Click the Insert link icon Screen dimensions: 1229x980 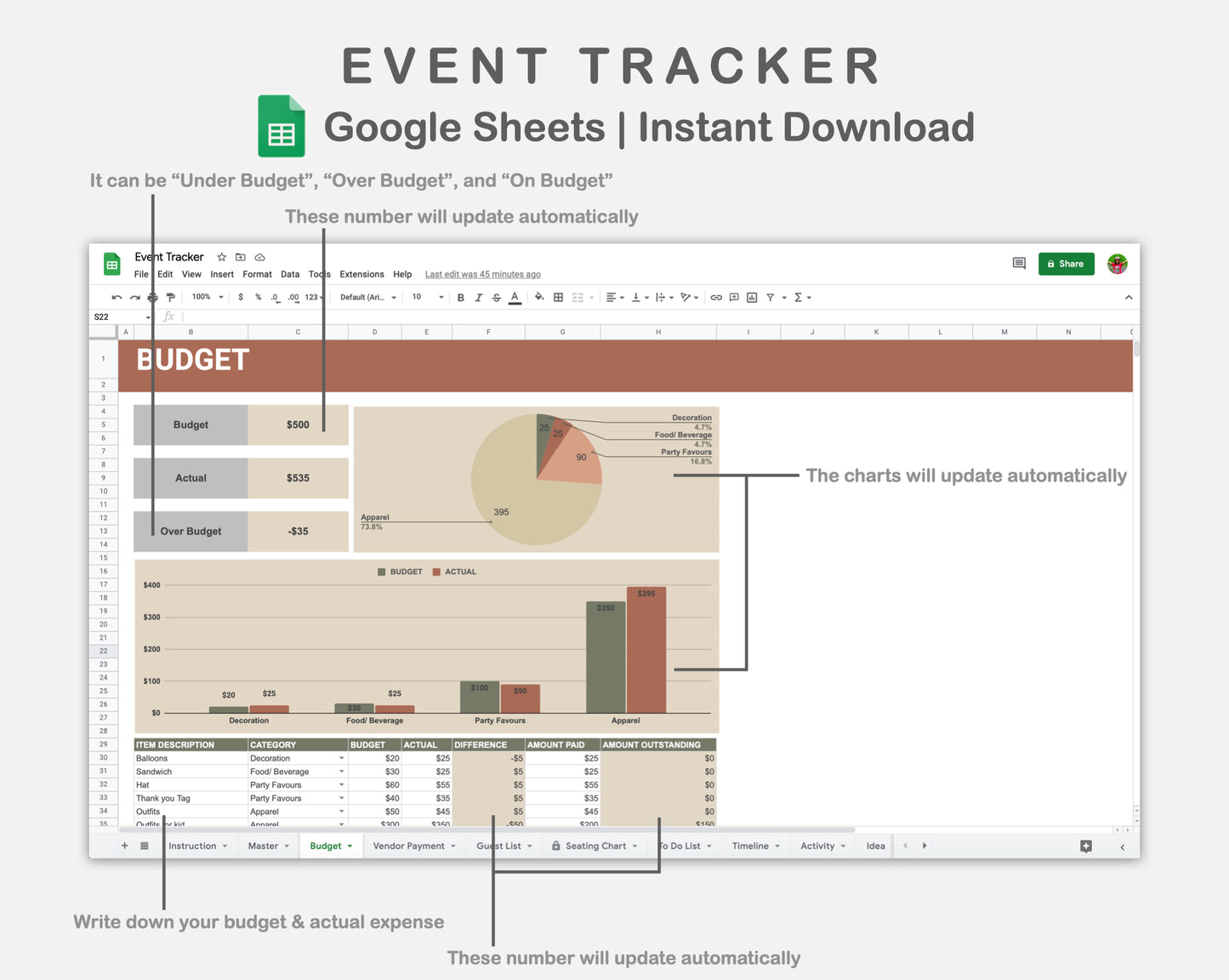(716, 297)
